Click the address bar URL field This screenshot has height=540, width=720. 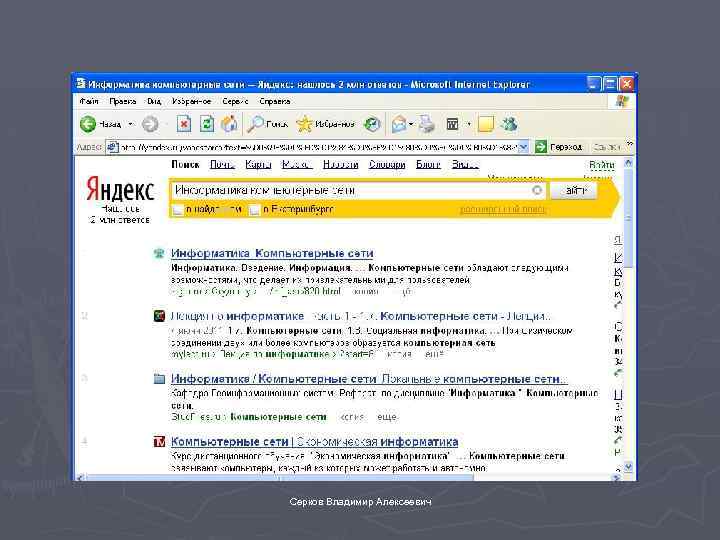pyautogui.click(x=318, y=147)
